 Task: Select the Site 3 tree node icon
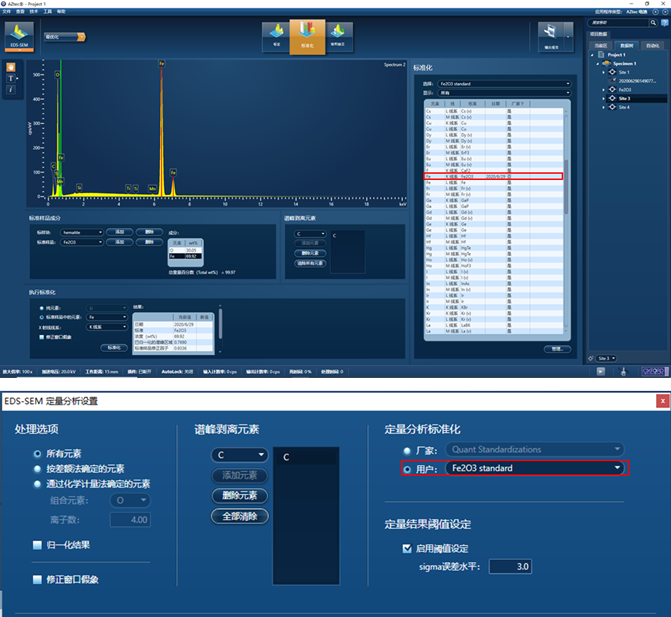611,99
